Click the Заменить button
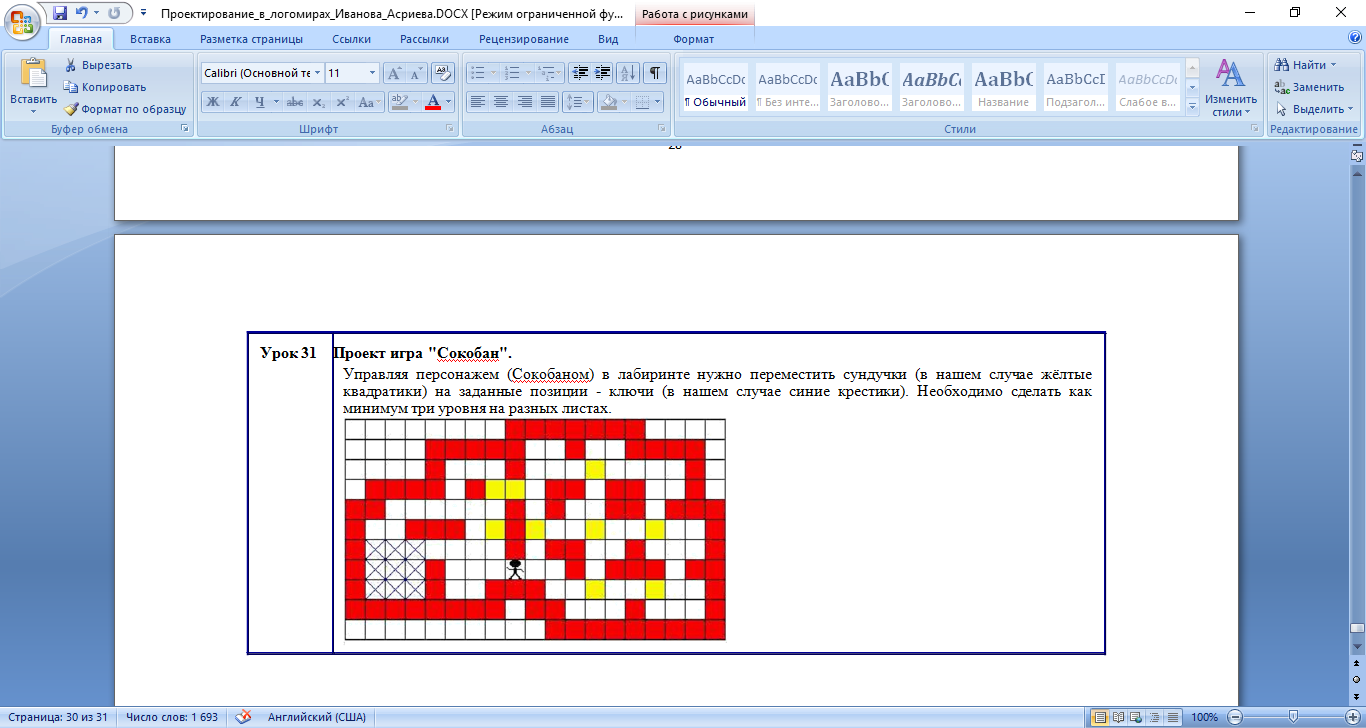This screenshot has width=1366, height=728. [x=1310, y=87]
